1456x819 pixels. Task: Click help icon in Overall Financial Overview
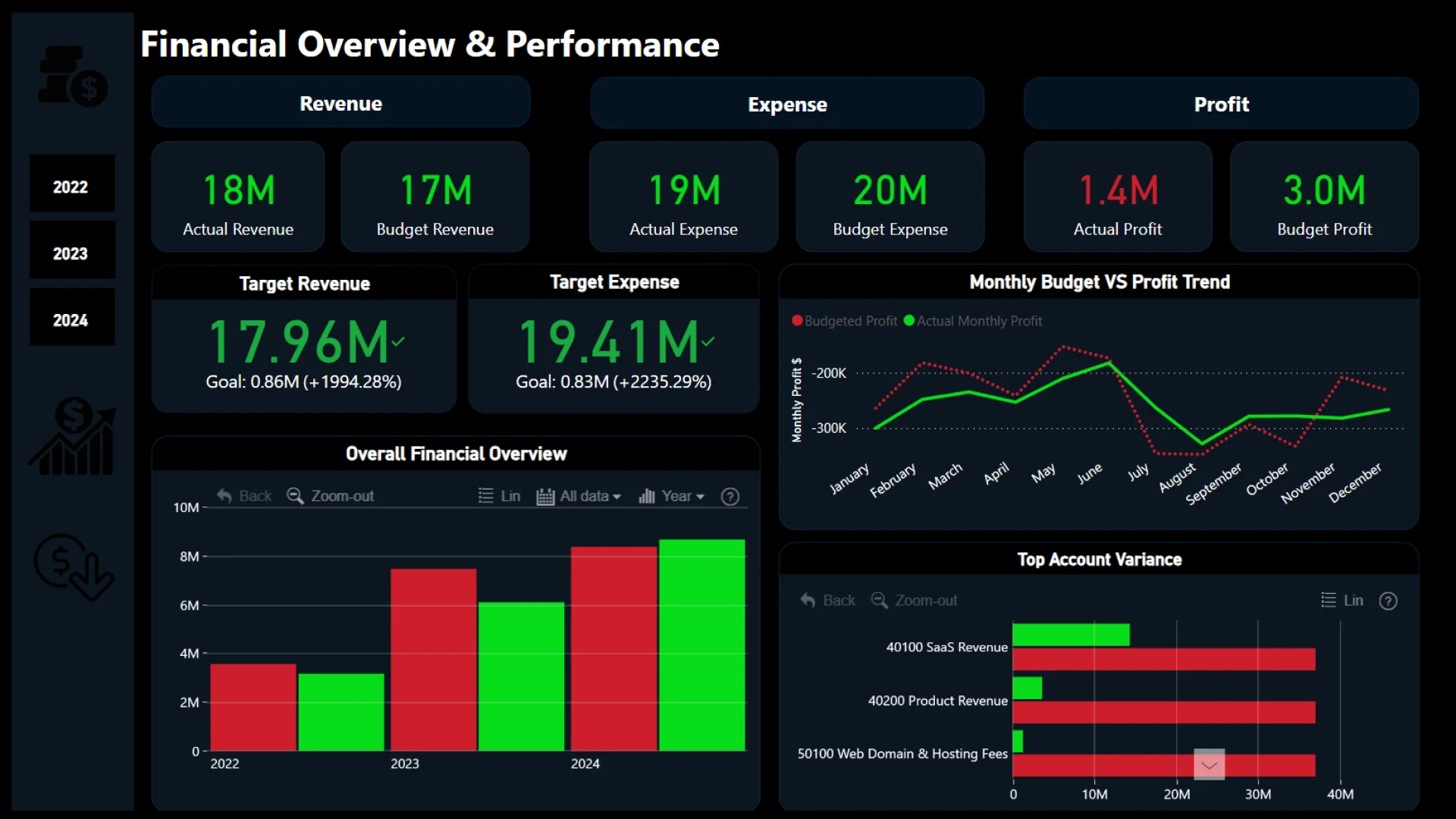(730, 497)
